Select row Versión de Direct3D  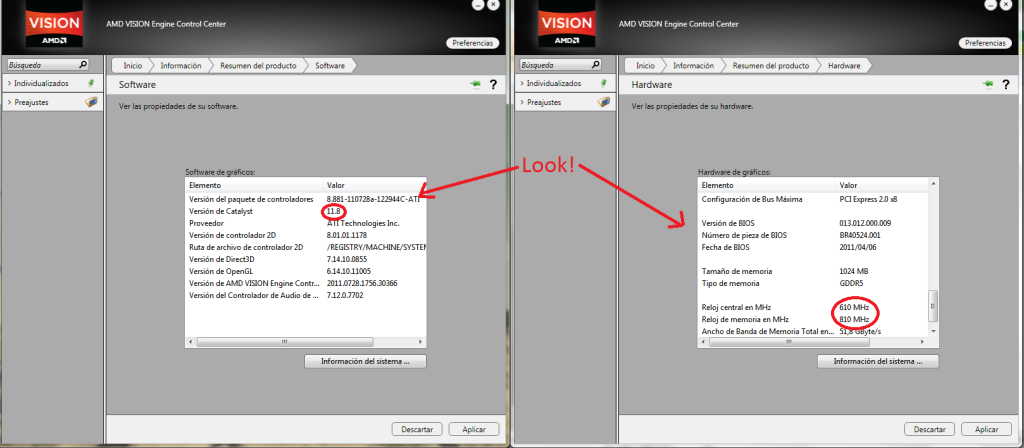point(306,259)
